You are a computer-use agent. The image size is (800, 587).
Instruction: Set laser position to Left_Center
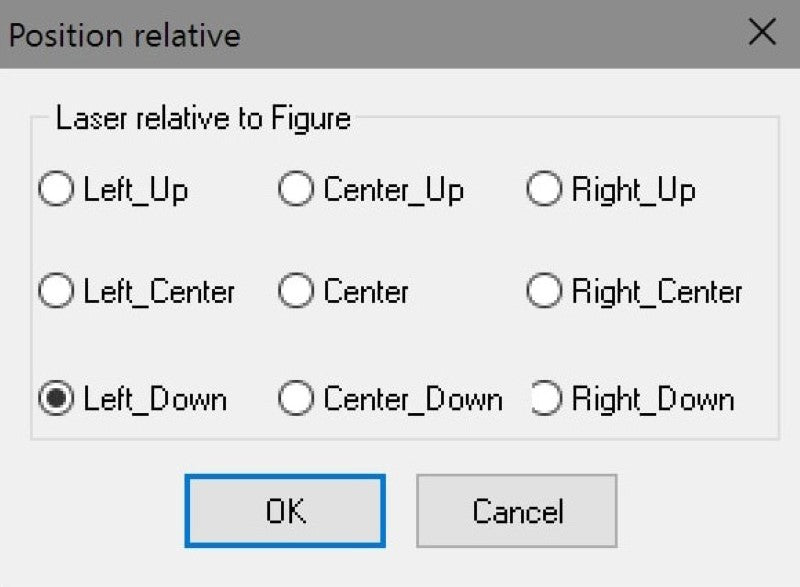tap(55, 292)
